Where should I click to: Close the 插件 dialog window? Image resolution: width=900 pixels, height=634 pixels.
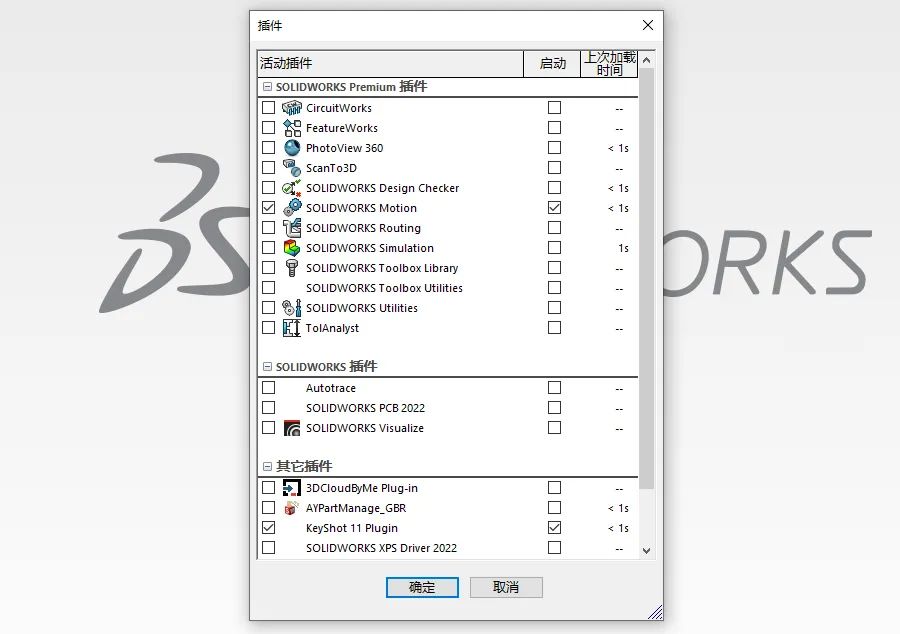(x=648, y=25)
